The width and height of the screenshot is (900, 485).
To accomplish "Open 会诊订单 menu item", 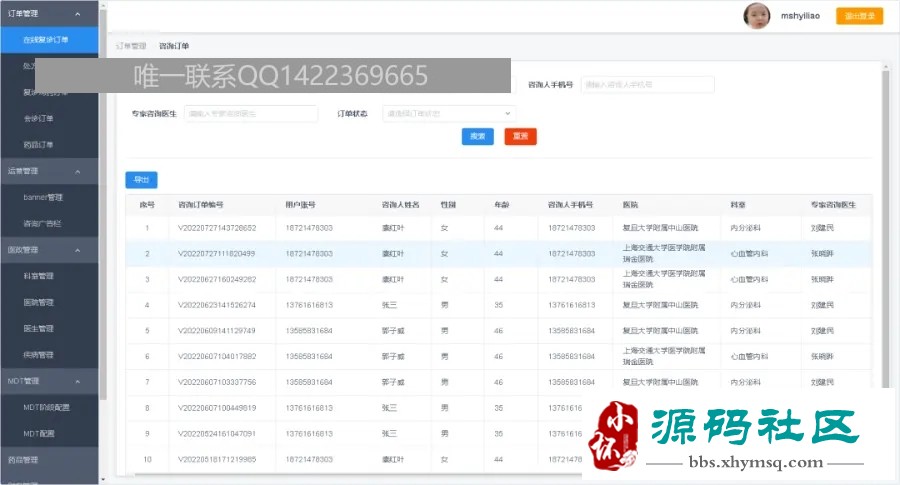I will pos(49,119).
